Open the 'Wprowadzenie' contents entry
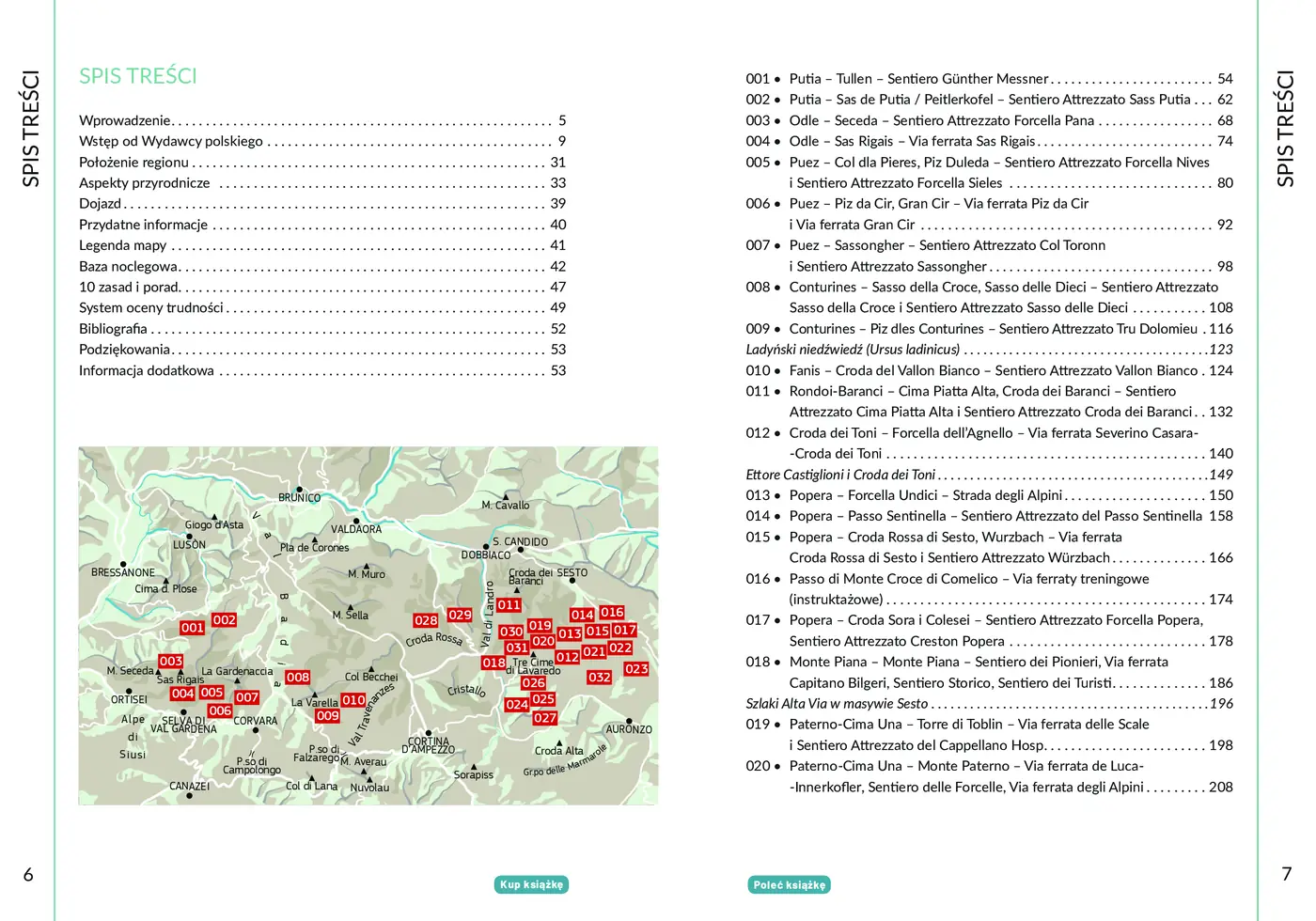 pos(322,120)
